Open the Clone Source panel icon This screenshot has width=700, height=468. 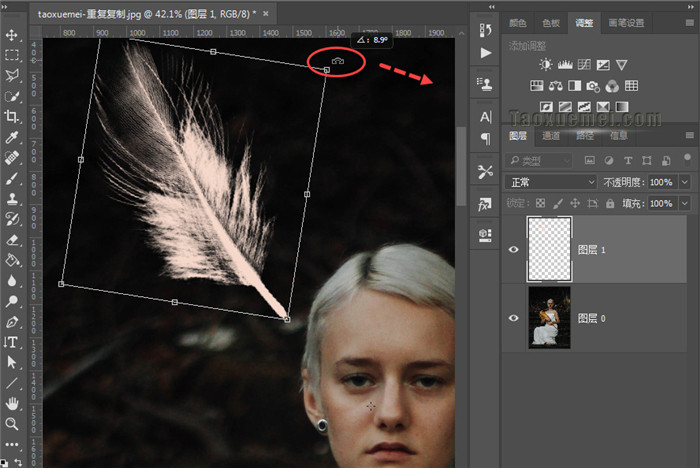(485, 84)
